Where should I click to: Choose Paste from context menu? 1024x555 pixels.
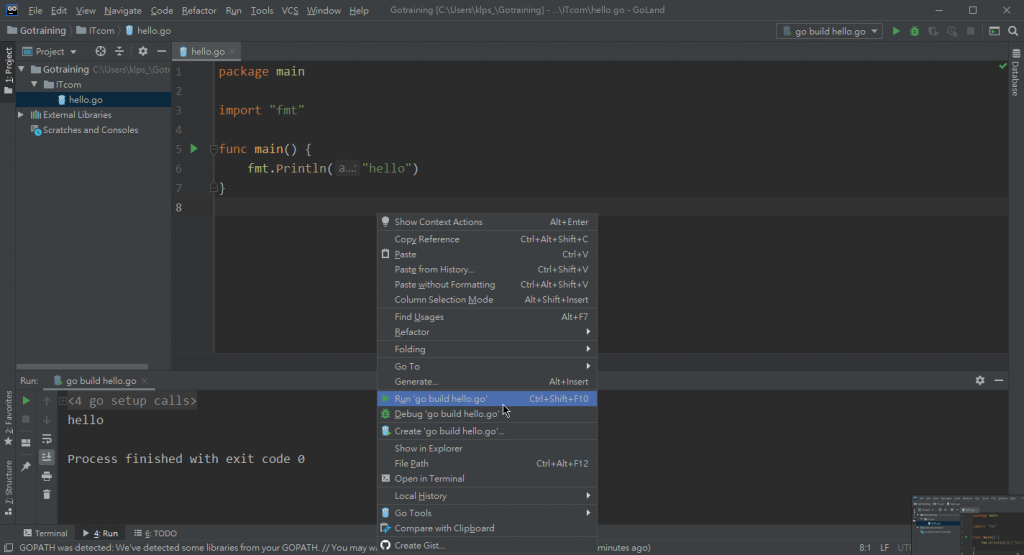tap(487, 254)
